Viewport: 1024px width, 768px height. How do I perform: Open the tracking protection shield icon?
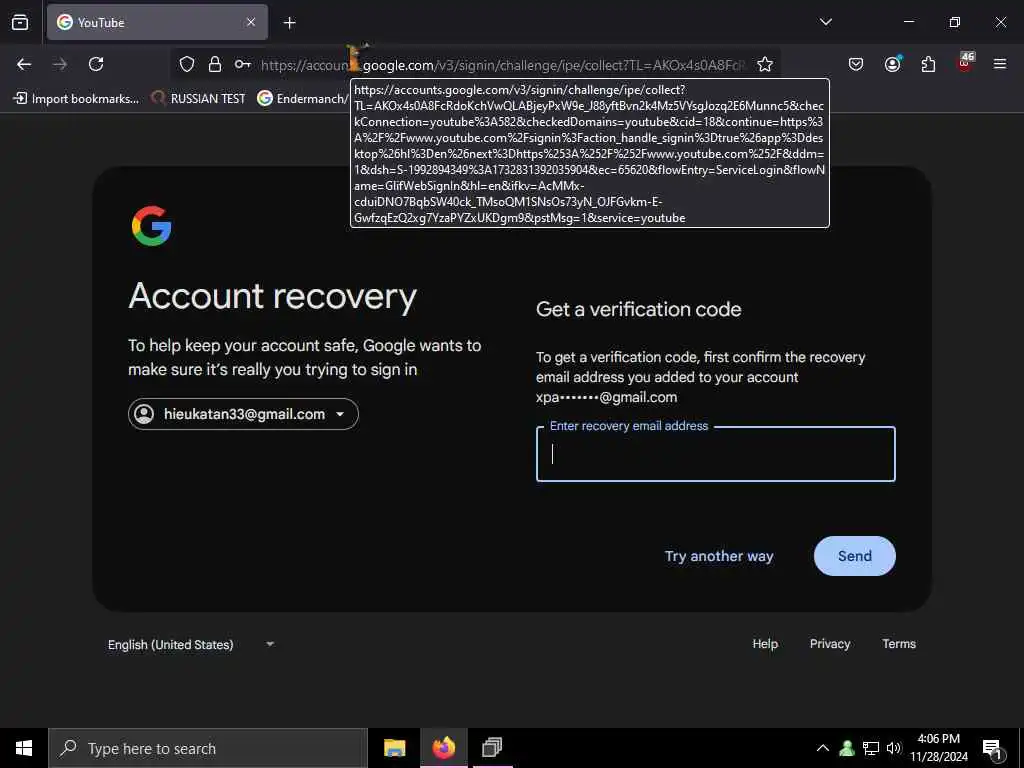tap(187, 64)
